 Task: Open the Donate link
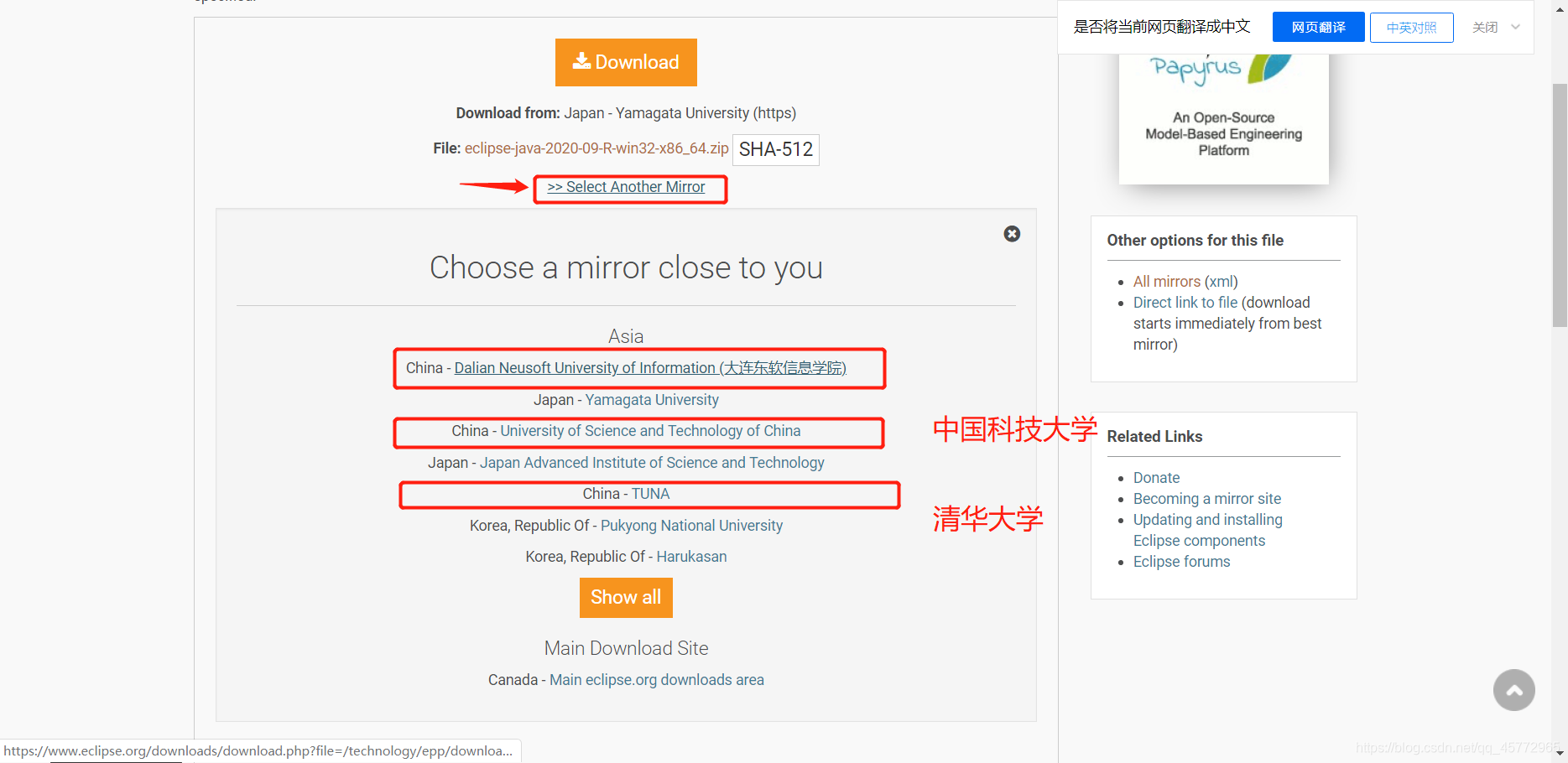[1156, 478]
